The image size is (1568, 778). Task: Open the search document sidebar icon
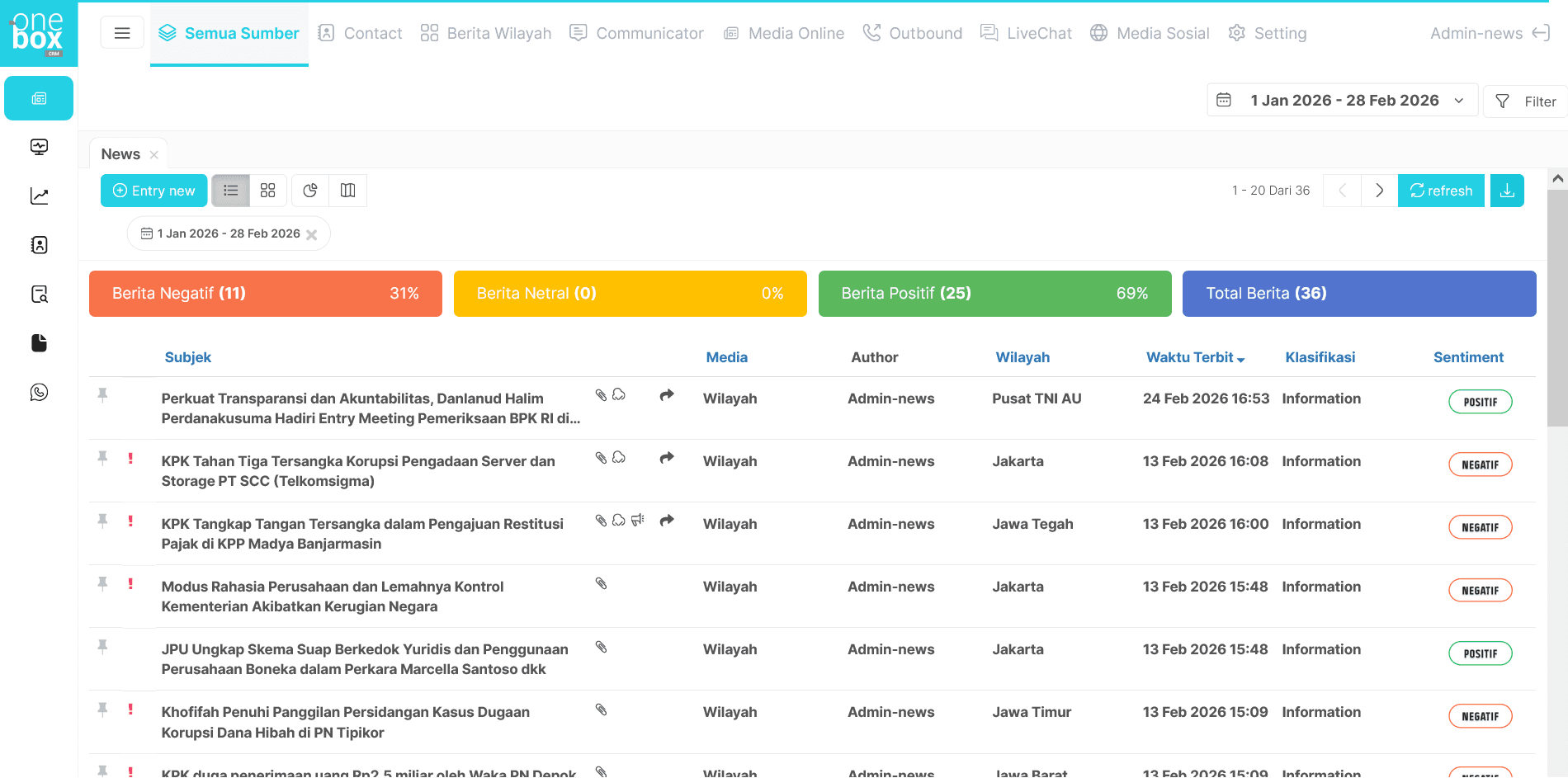click(x=39, y=294)
